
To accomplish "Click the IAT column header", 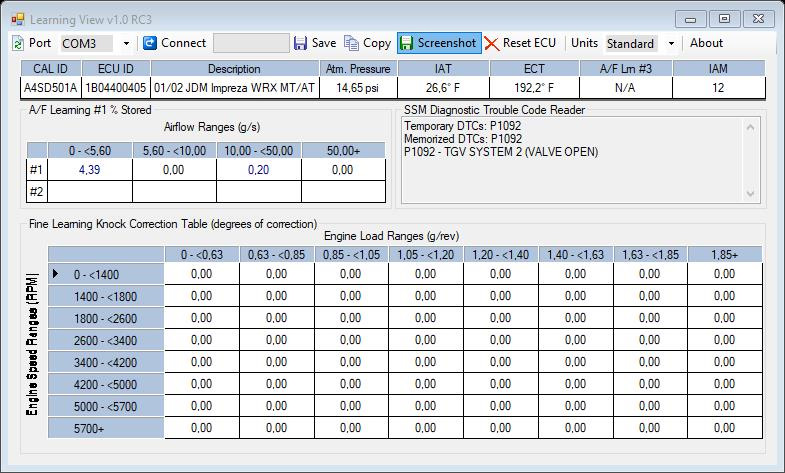I will coord(443,69).
